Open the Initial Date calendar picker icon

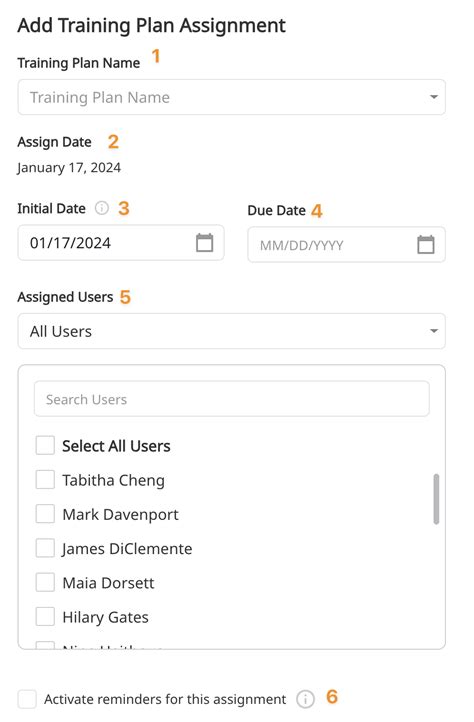tap(205, 243)
